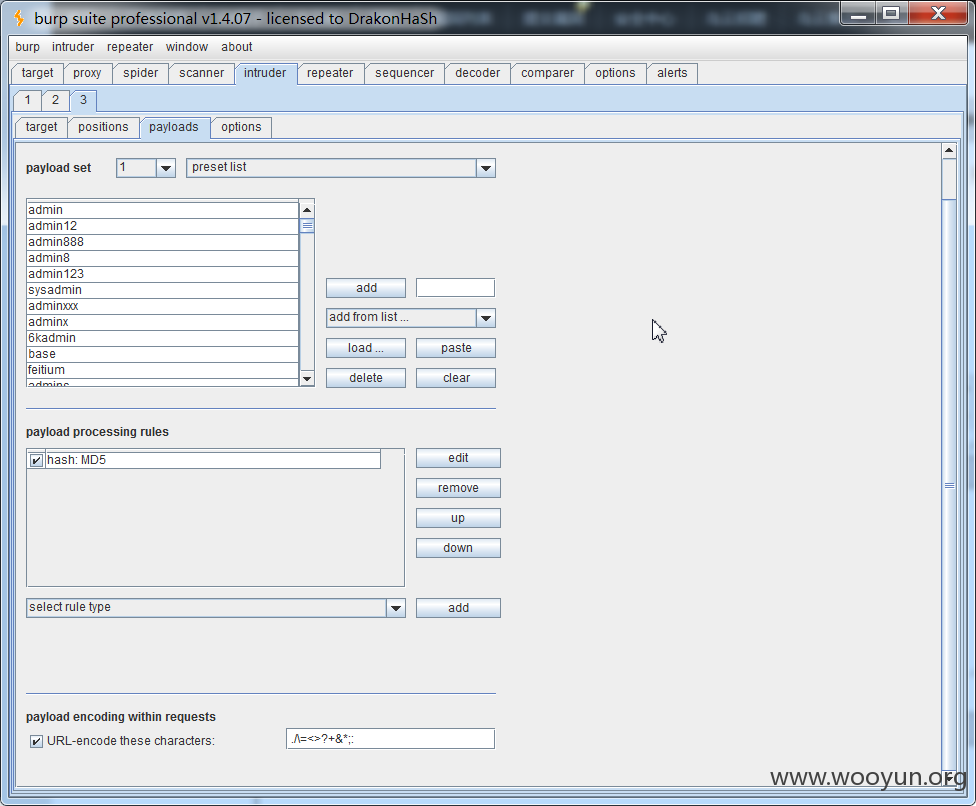Expand the preset list payload type dropdown
The height and width of the screenshot is (806, 976).
tap(486, 168)
